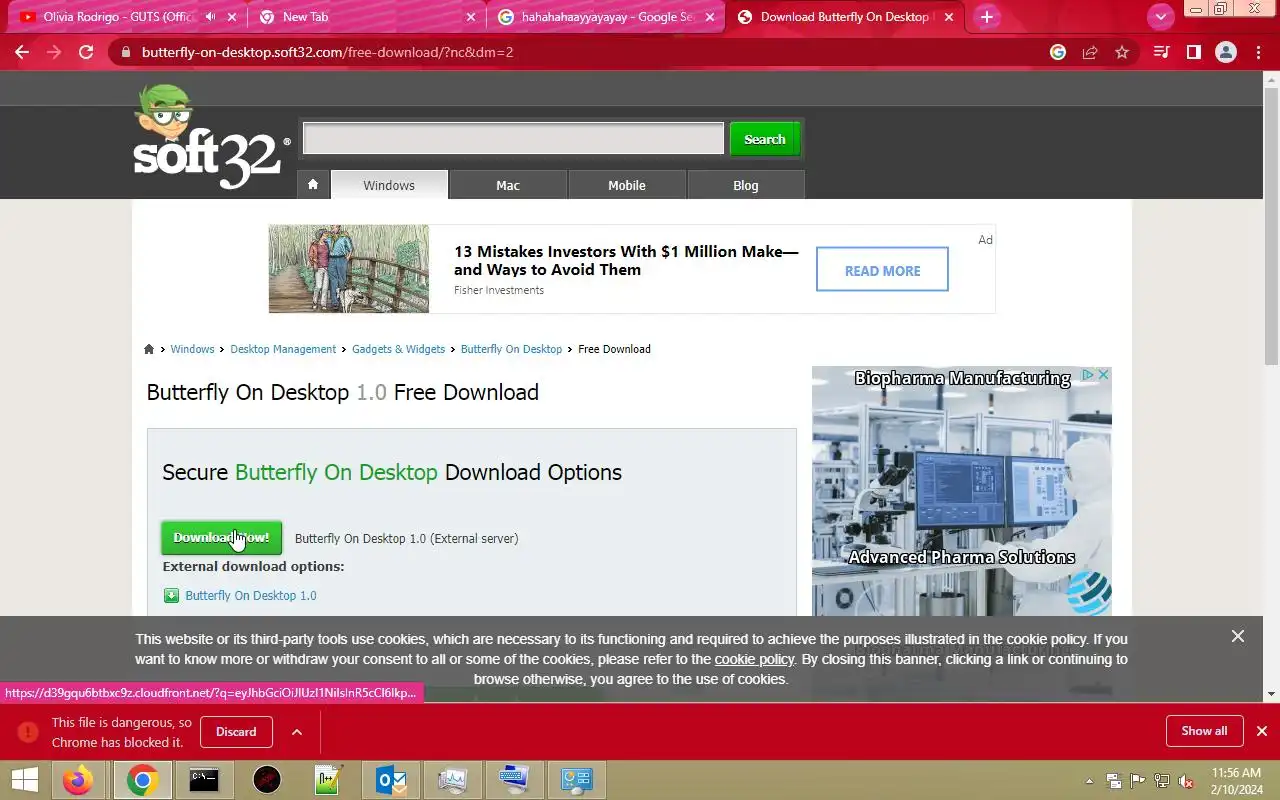Image resolution: width=1280 pixels, height=800 pixels.
Task: Expand the blocked download options caret
Action: point(297,731)
